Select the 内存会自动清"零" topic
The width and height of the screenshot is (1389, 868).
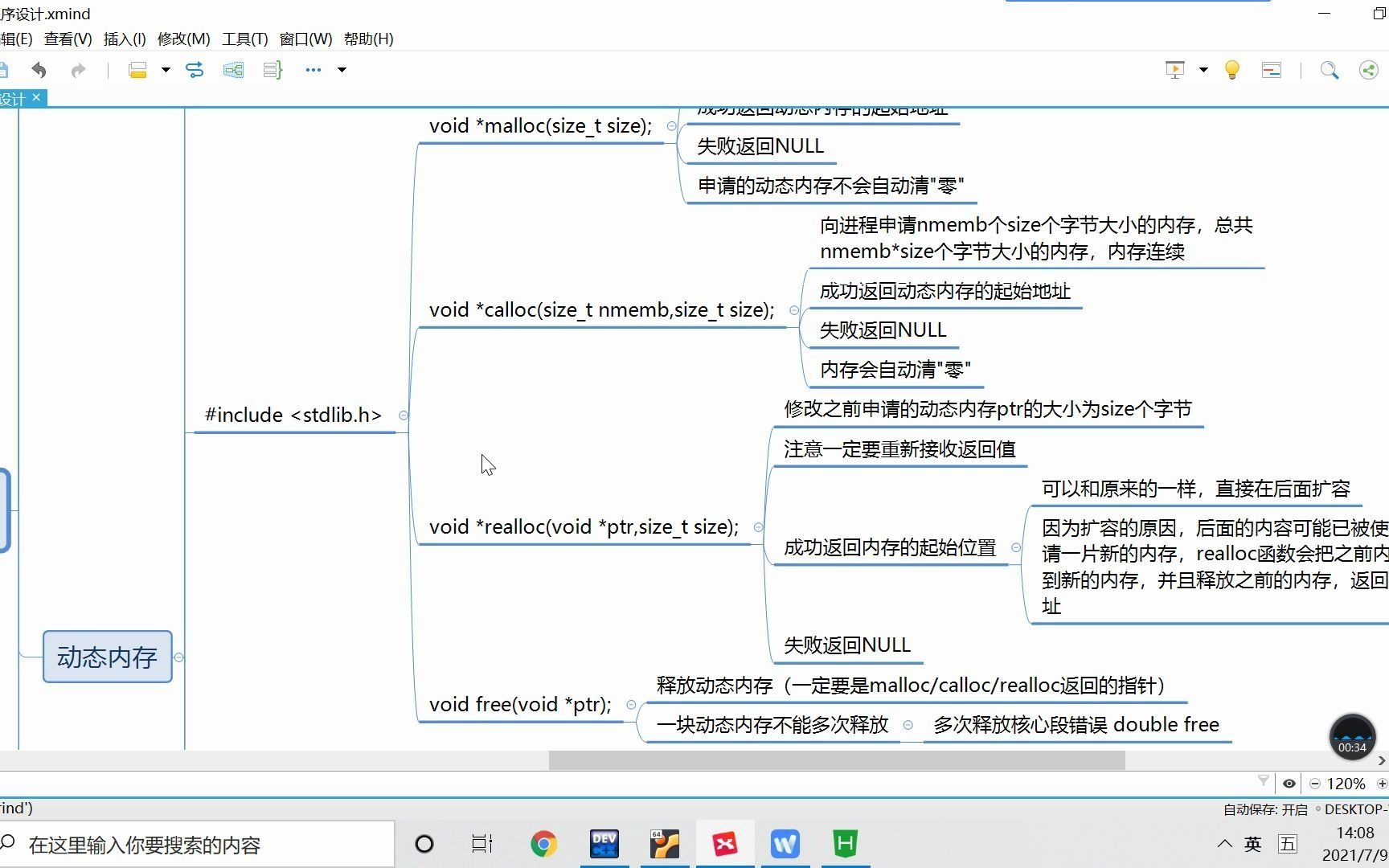coord(895,370)
